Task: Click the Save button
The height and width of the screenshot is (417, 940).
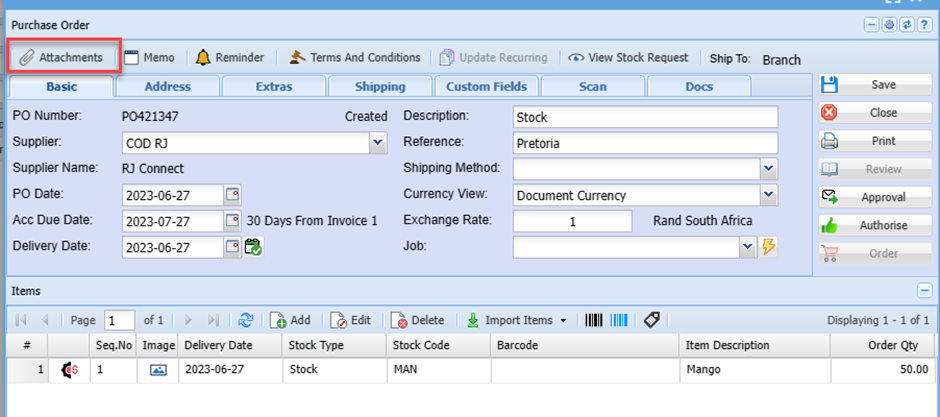Action: [x=872, y=85]
